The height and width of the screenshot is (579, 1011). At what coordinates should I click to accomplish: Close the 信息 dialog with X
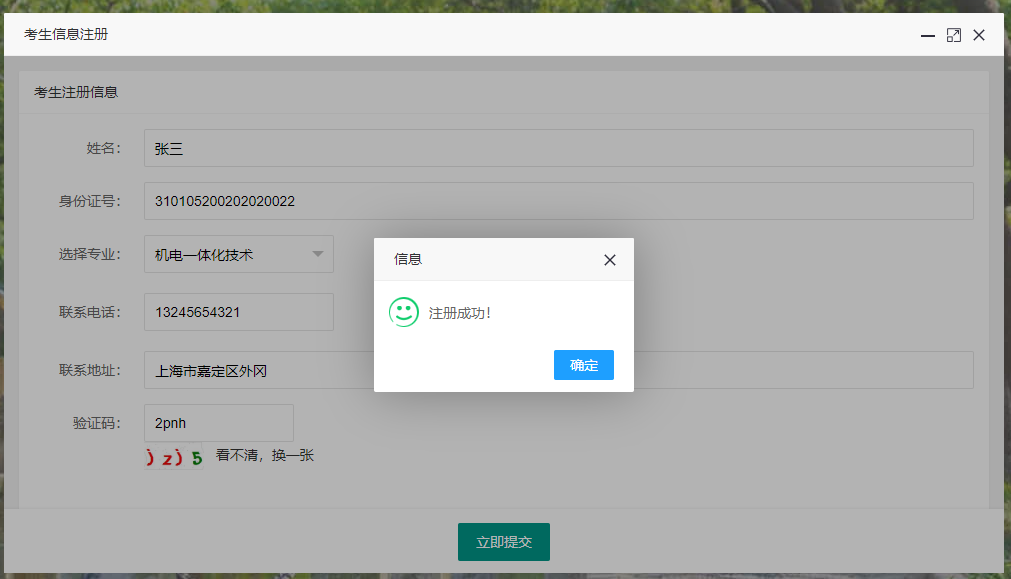click(x=610, y=260)
